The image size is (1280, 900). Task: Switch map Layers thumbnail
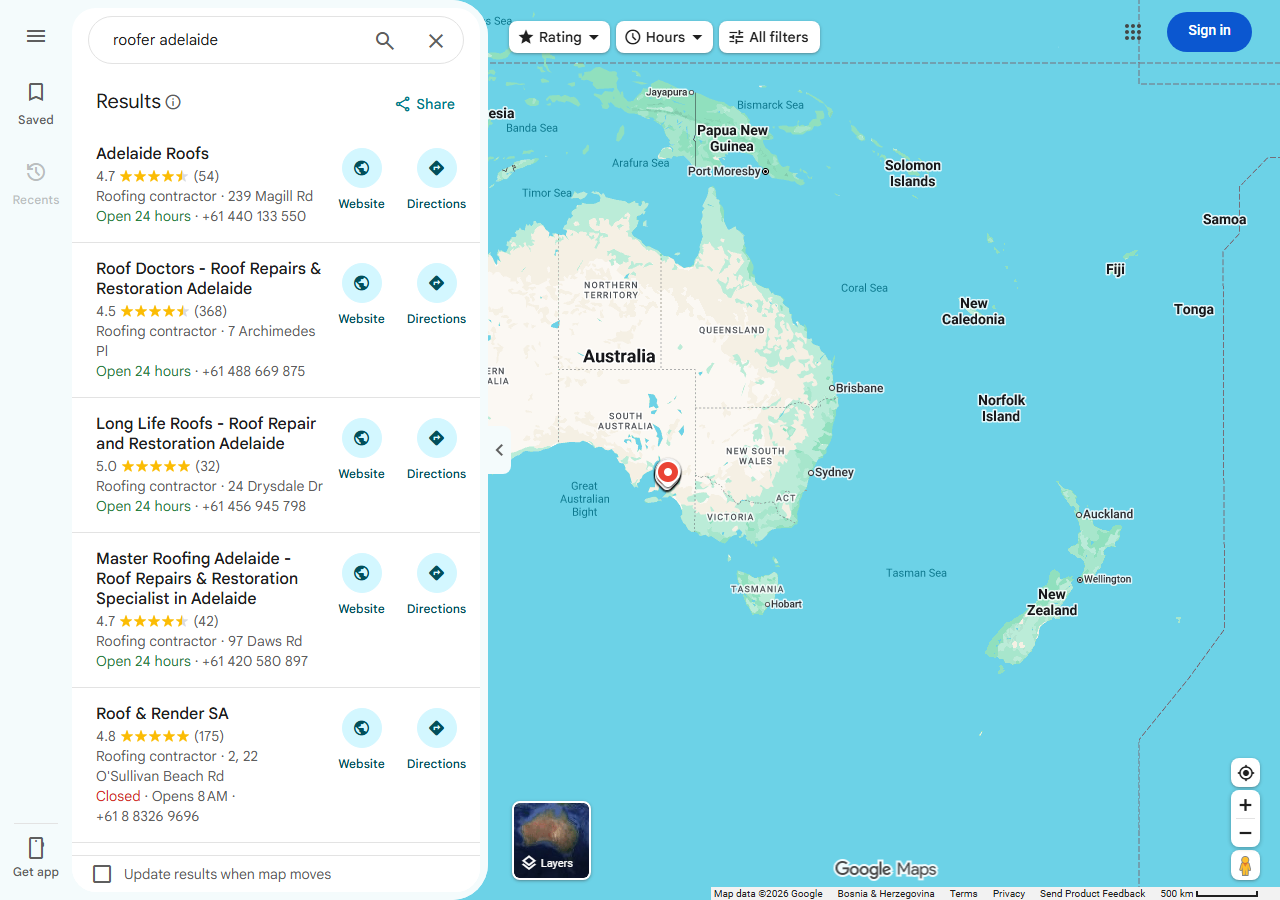[552, 841]
